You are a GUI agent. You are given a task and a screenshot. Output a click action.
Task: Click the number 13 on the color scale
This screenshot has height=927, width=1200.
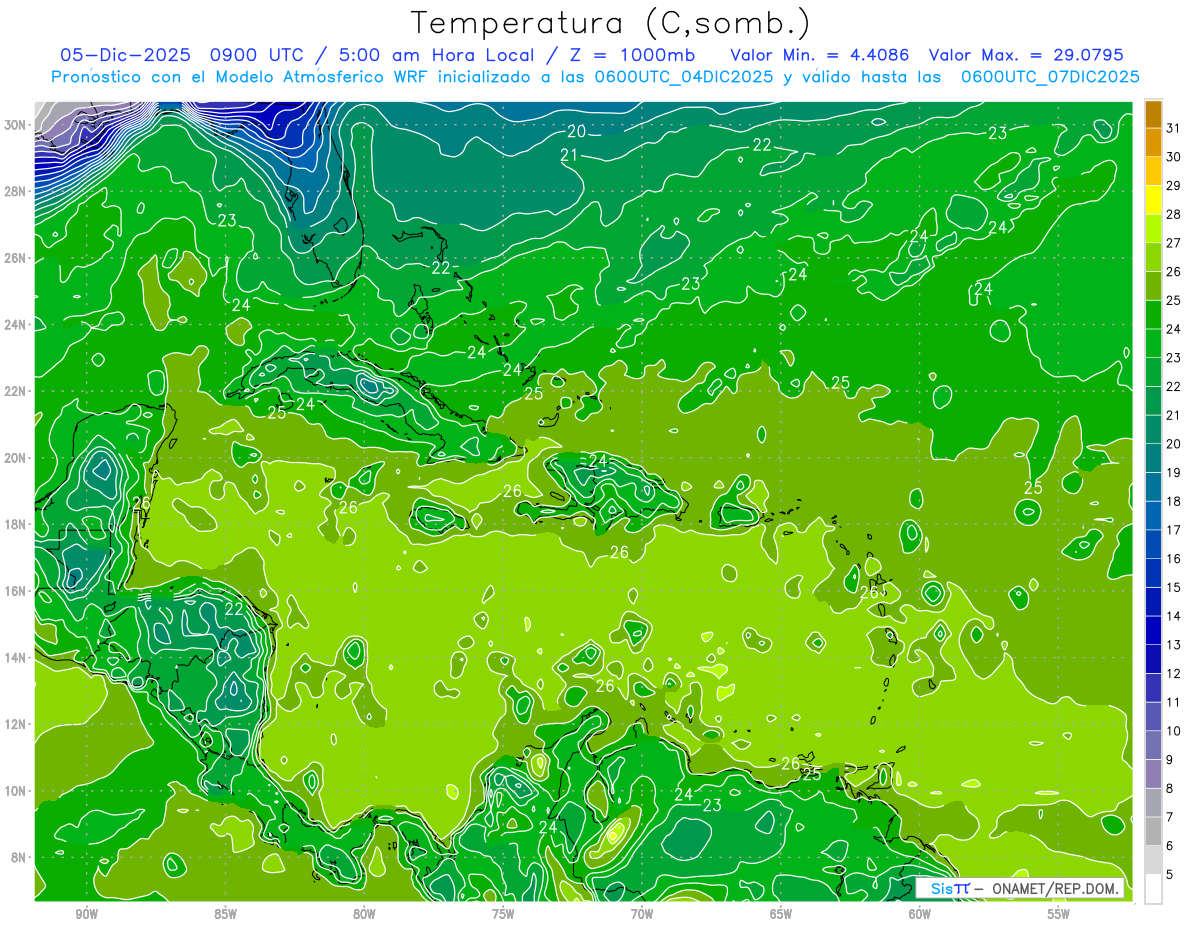click(1174, 645)
